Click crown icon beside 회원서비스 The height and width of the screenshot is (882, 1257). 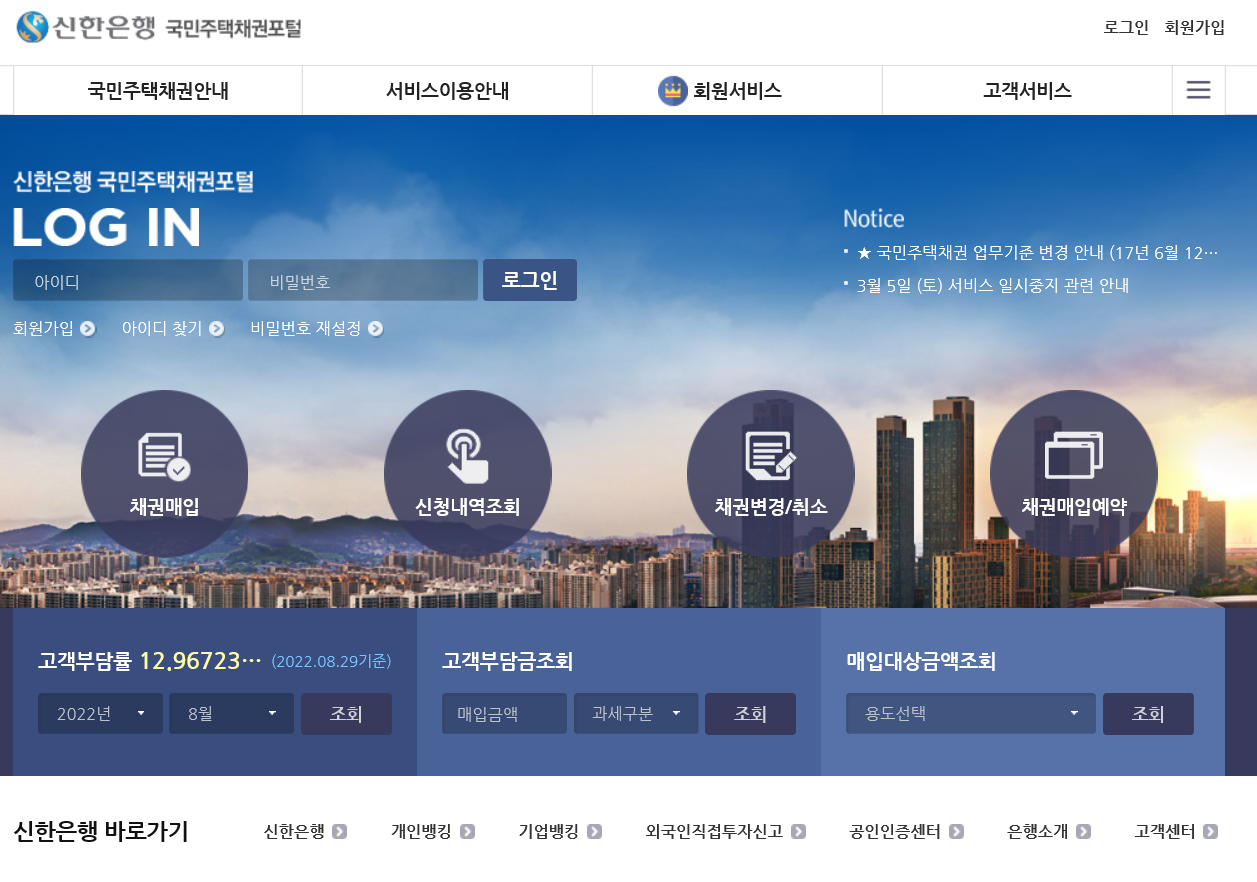[673, 91]
